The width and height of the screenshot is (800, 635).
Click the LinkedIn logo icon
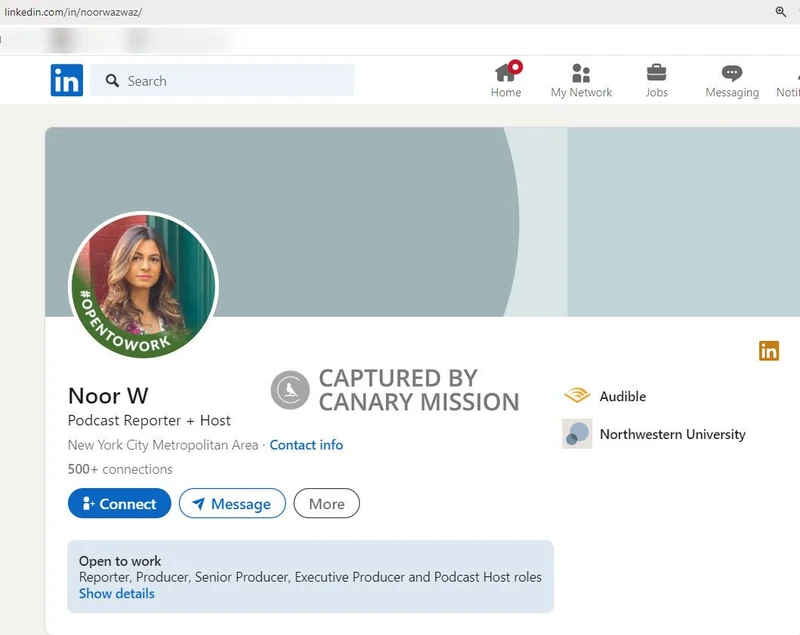(66, 80)
